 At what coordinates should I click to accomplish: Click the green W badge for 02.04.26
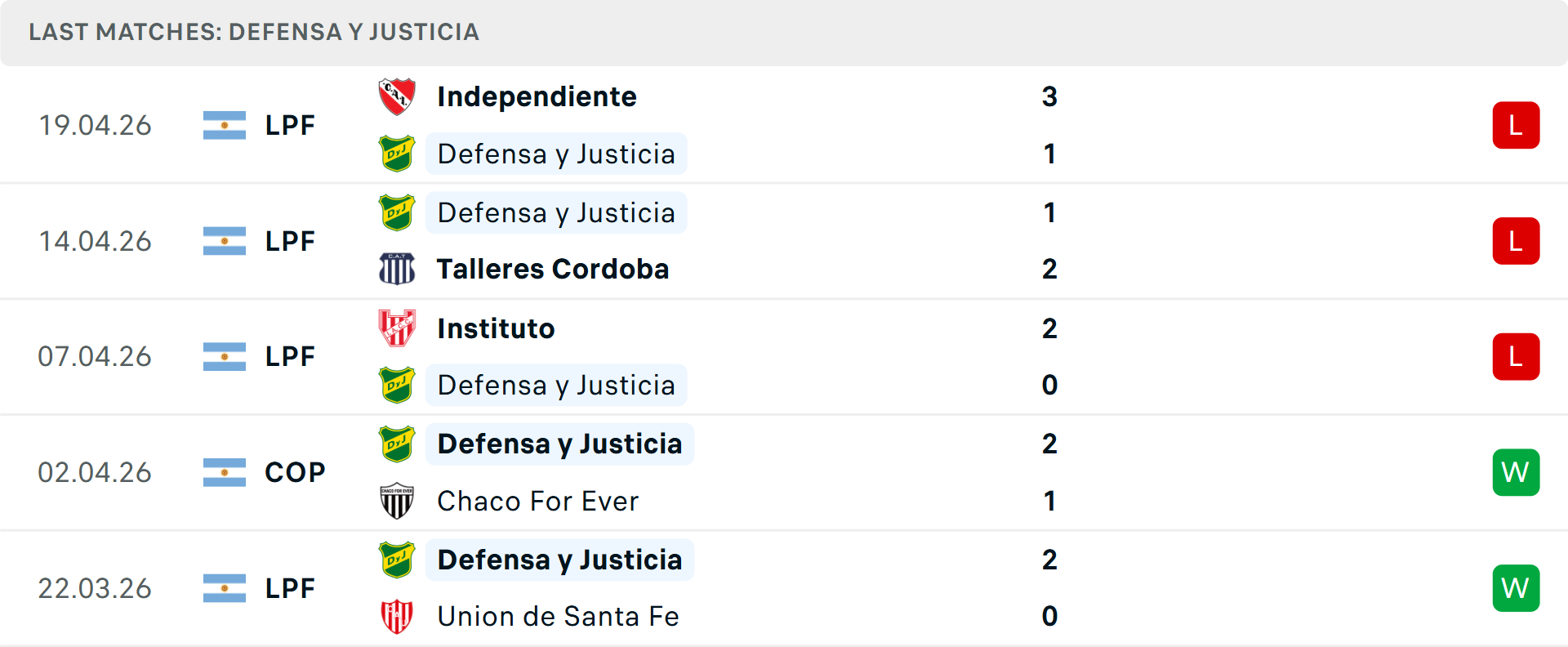coord(1516,472)
